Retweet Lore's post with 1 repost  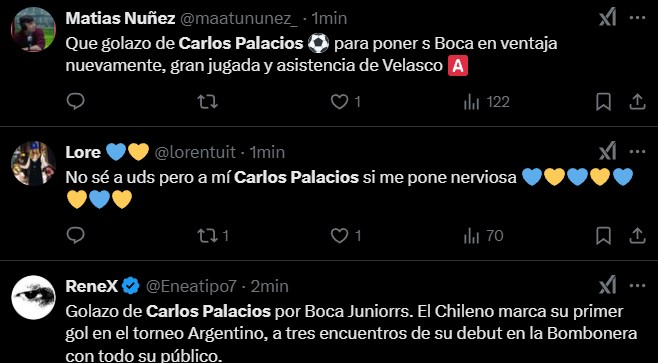point(213,236)
